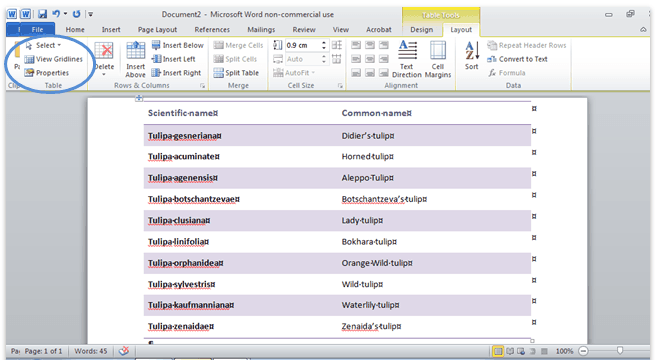Viewport: 655px width, 360px height.
Task: Save the document with the floppy icon
Action: point(42,14)
